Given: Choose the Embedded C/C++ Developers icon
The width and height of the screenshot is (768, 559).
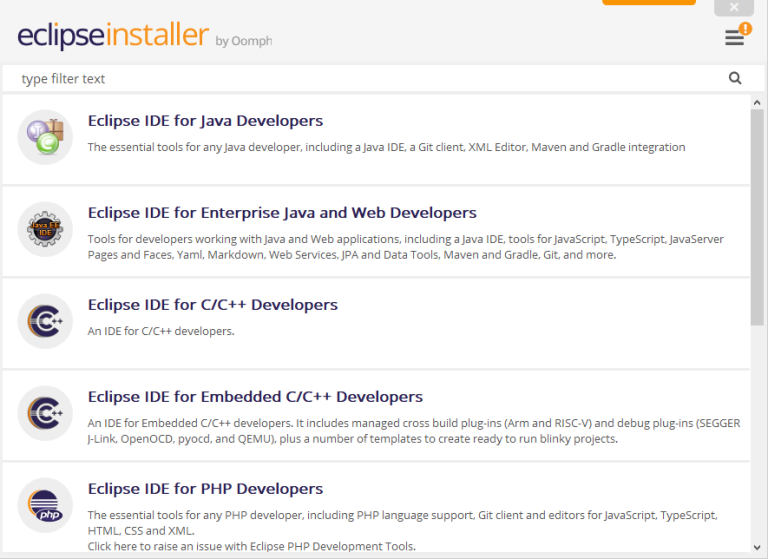Looking at the screenshot, I should point(45,413).
